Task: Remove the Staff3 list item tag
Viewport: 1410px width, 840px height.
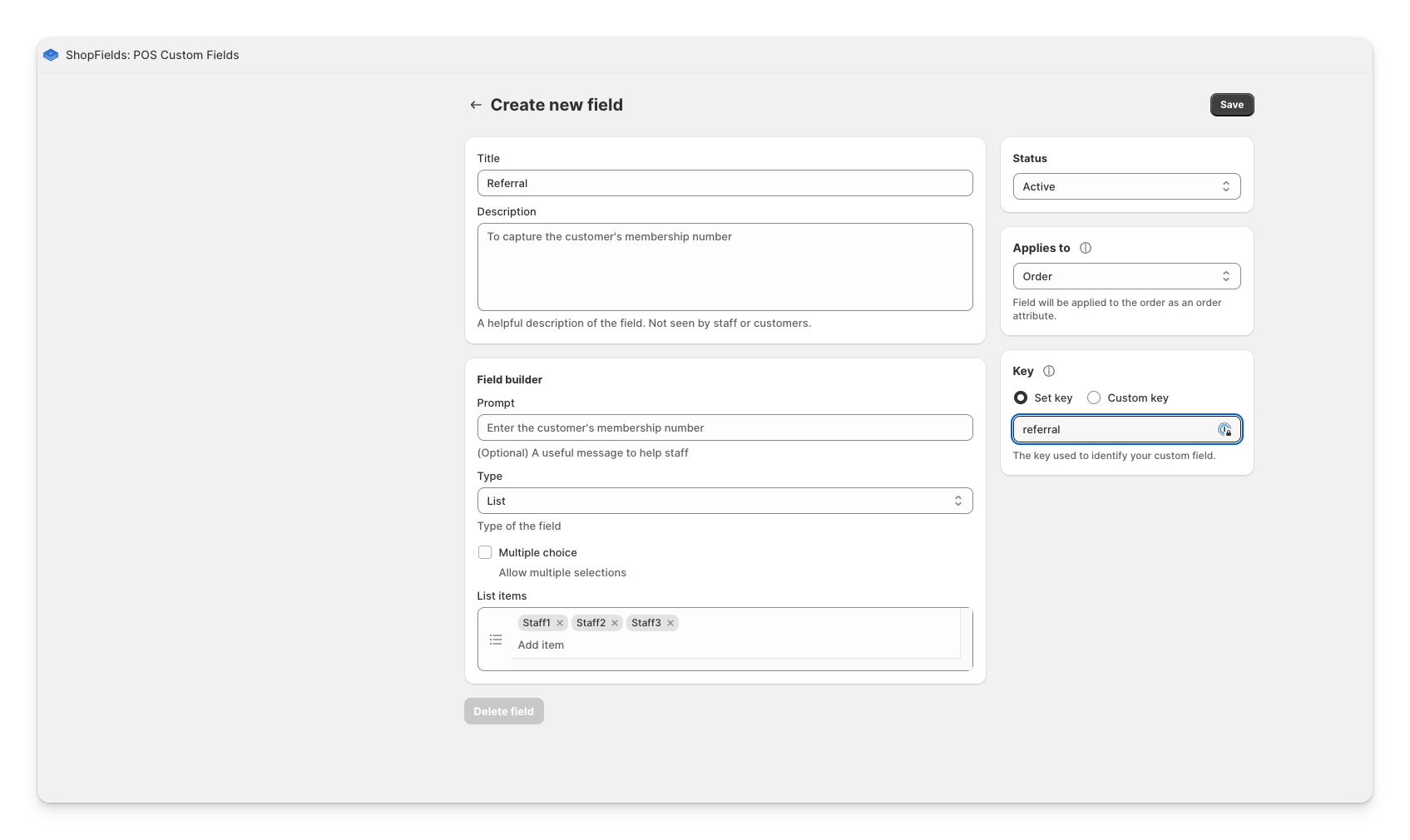Action: coord(670,623)
